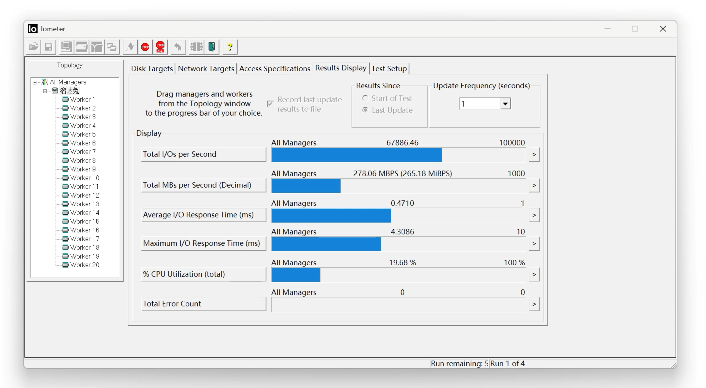This screenshot has height=388, width=706.
Task: Open the Access Specifications tab
Action: click(275, 68)
